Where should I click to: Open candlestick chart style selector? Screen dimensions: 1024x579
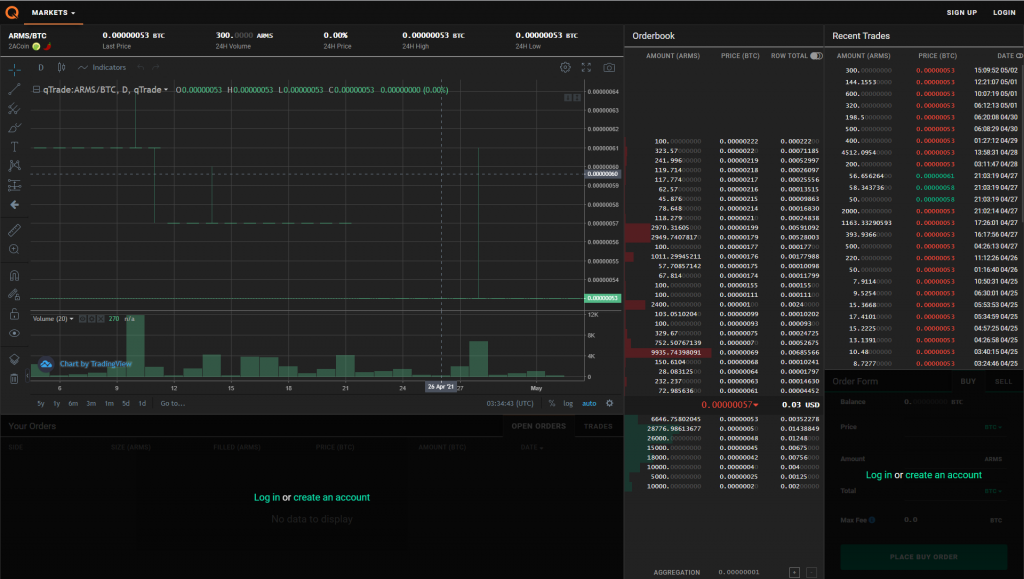click(61, 67)
